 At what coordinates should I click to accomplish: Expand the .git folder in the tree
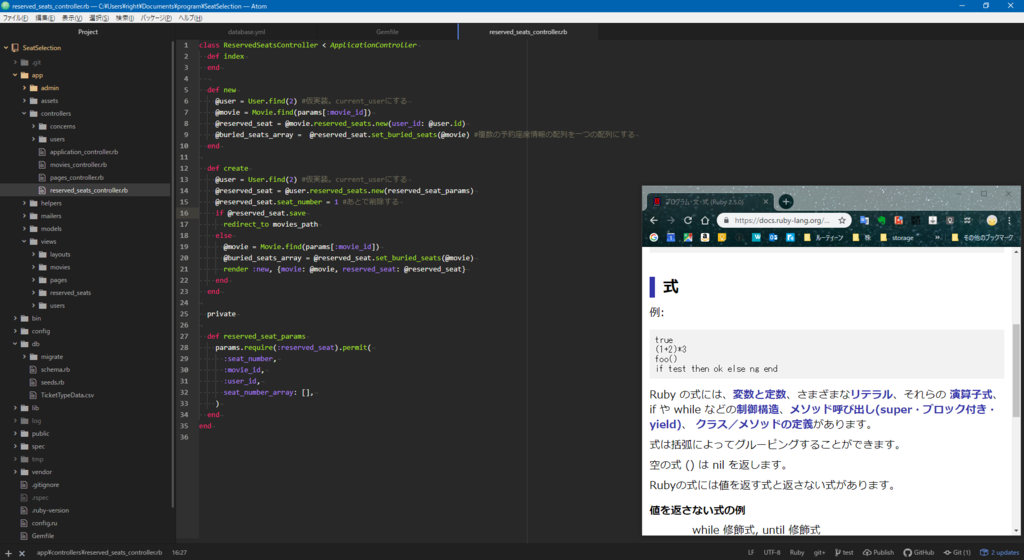16,63
